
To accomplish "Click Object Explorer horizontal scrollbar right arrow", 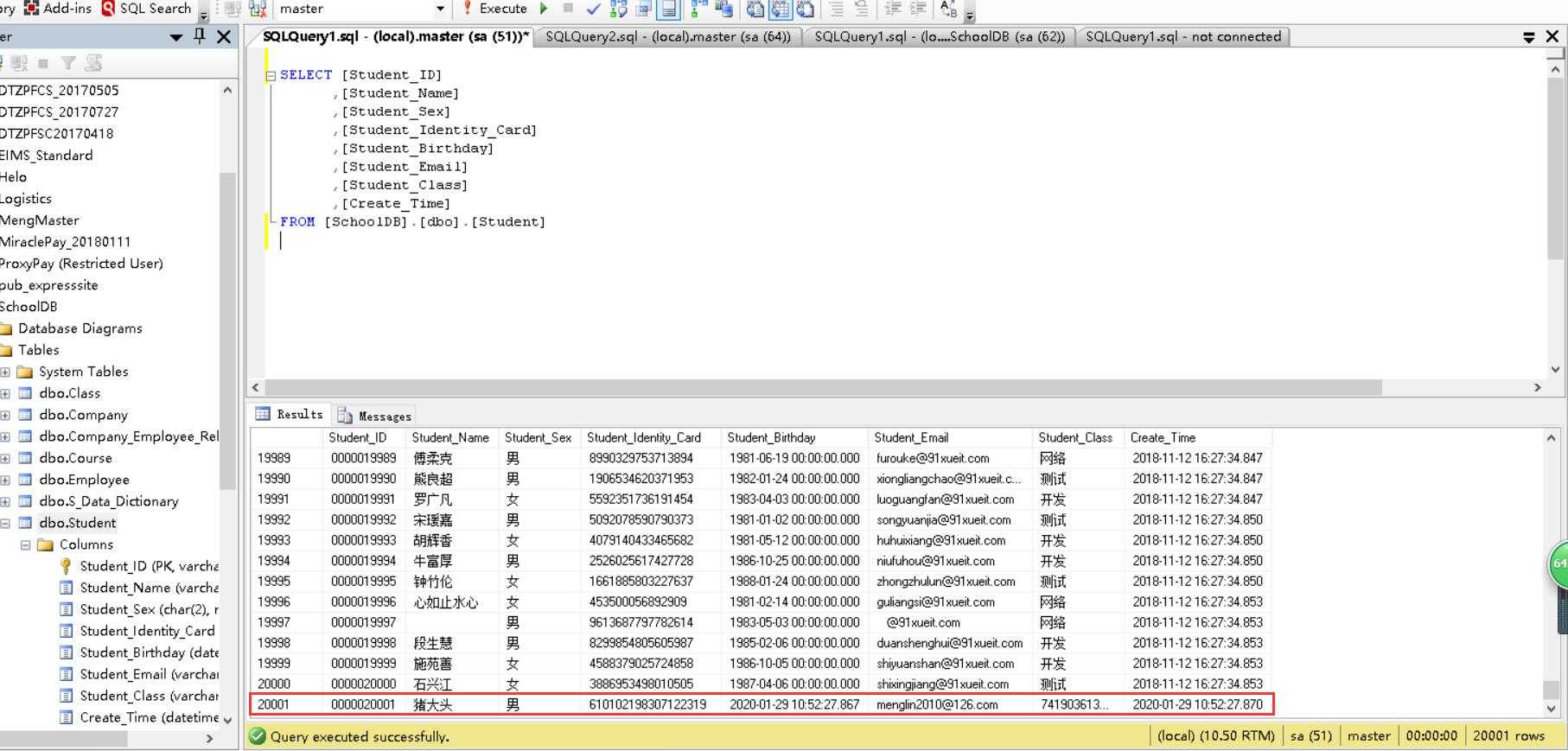I will click(208, 738).
